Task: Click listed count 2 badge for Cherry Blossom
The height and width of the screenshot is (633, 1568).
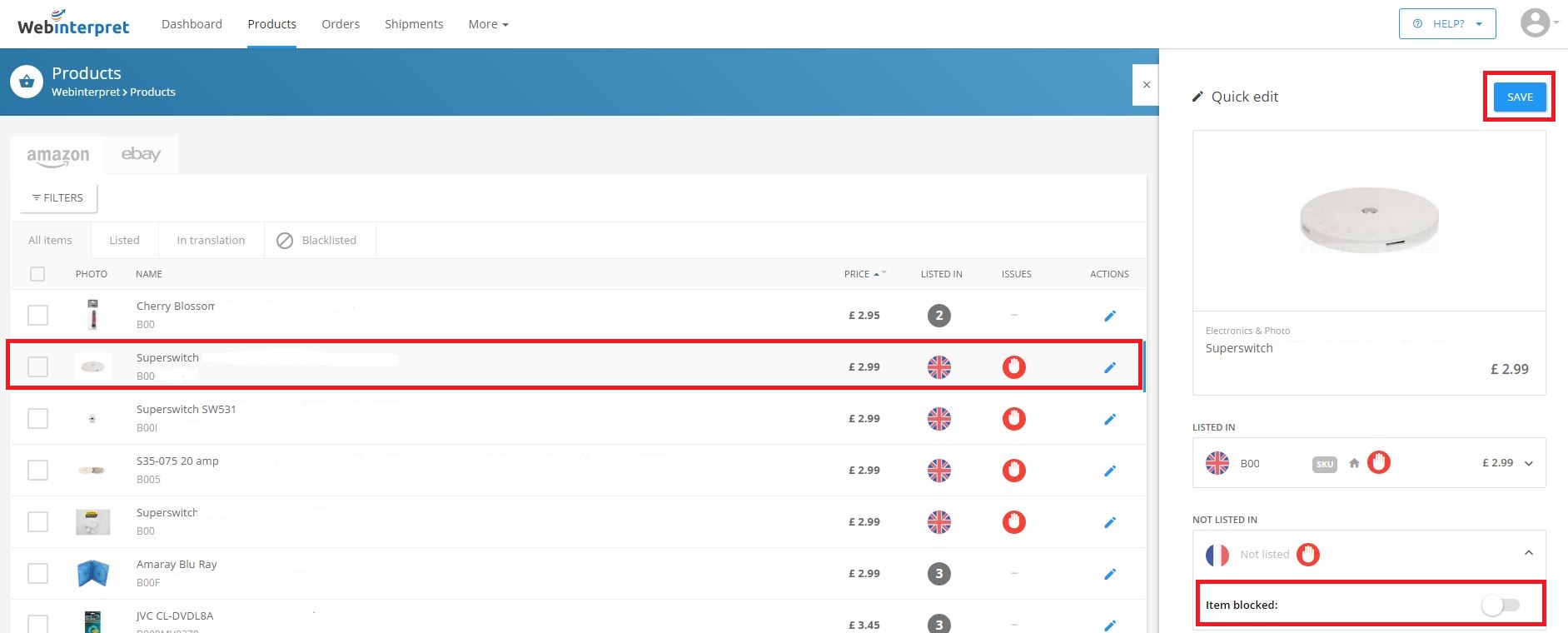Action: [x=939, y=316]
